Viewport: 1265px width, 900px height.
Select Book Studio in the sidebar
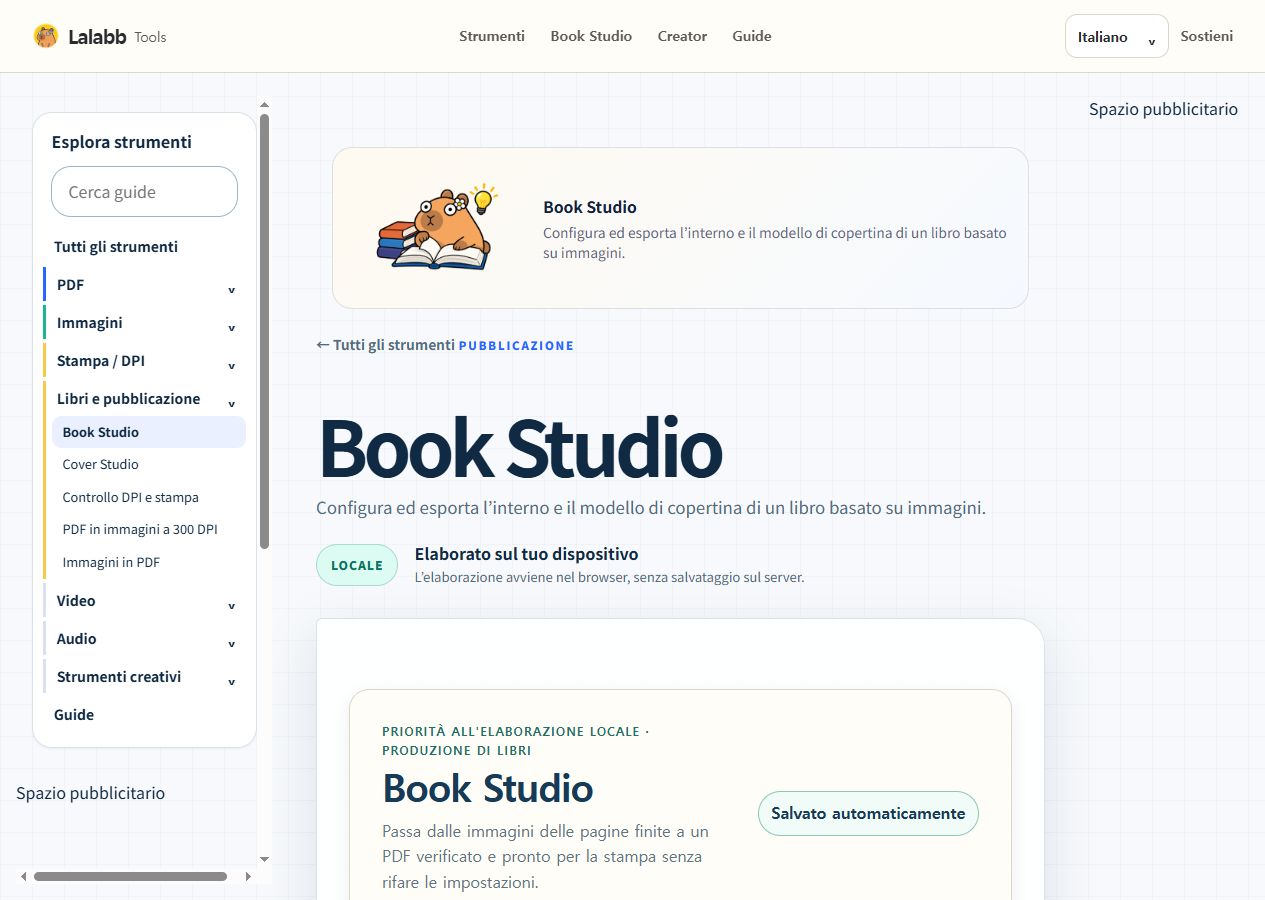pyautogui.click(x=149, y=432)
